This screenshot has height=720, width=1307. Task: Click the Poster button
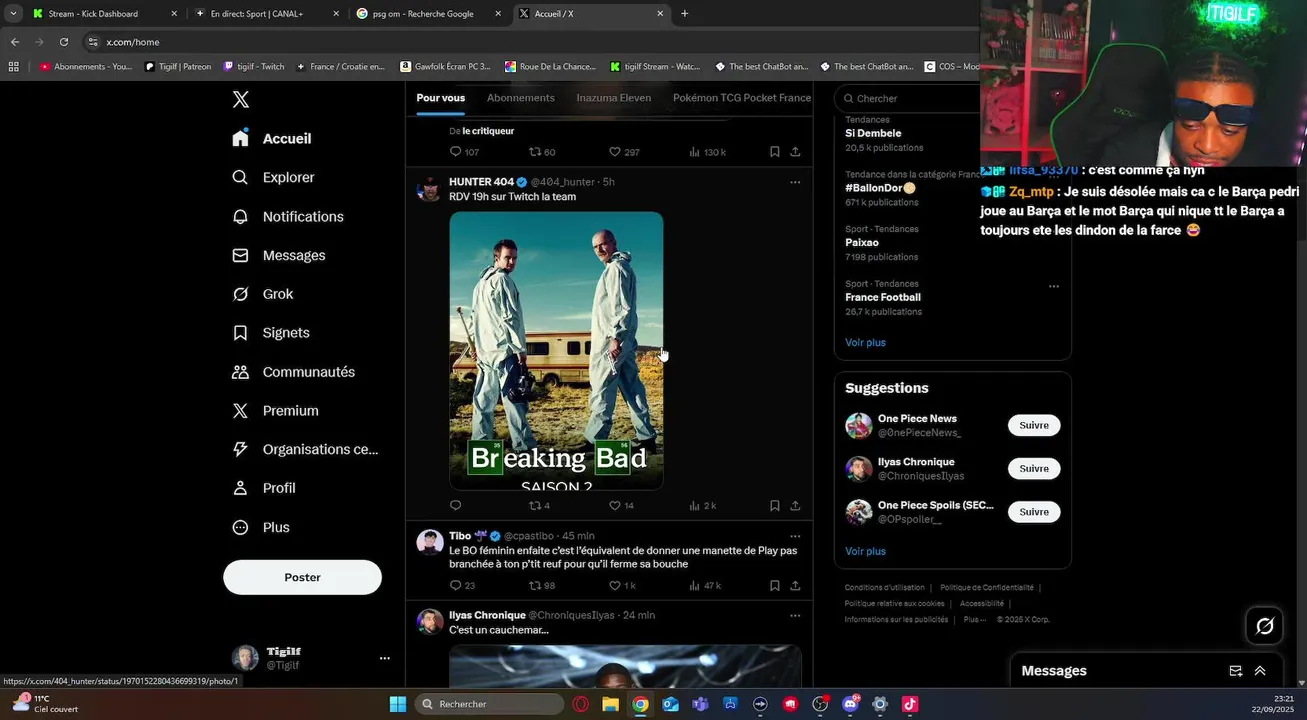click(302, 577)
